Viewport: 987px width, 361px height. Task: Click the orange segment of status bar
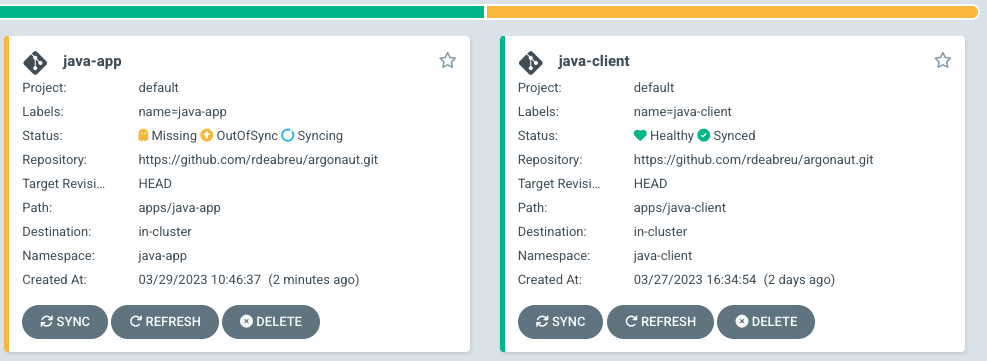point(732,11)
